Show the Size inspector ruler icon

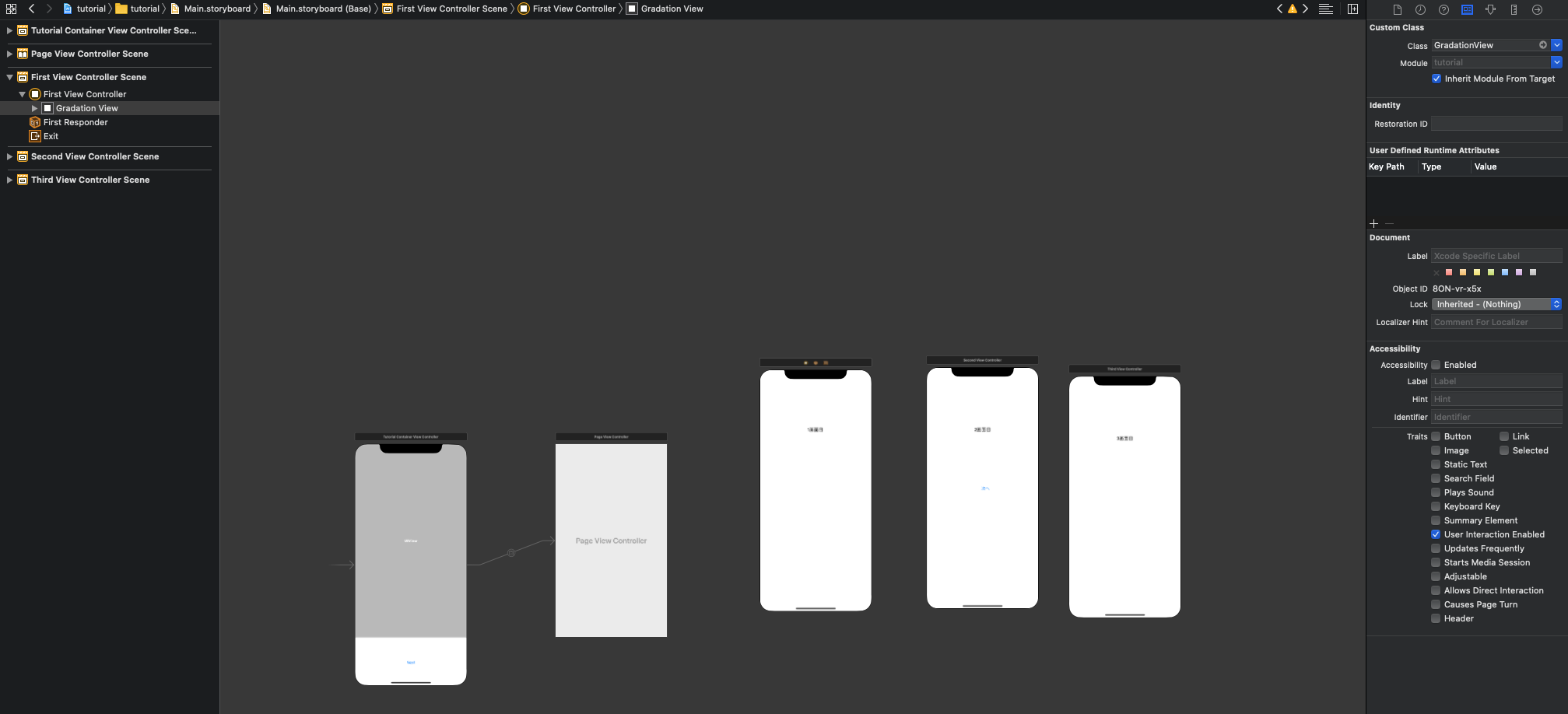[x=1514, y=9]
